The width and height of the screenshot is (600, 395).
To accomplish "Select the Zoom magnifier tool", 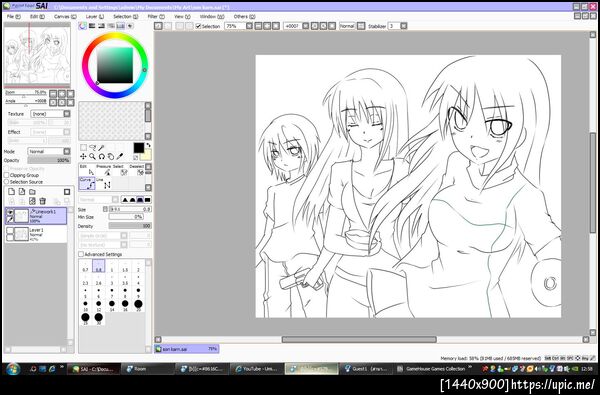I will 92,157.
